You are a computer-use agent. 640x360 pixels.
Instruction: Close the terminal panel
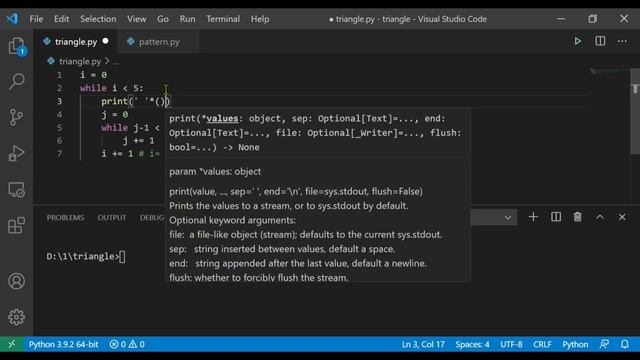pyautogui.click(x=622, y=217)
